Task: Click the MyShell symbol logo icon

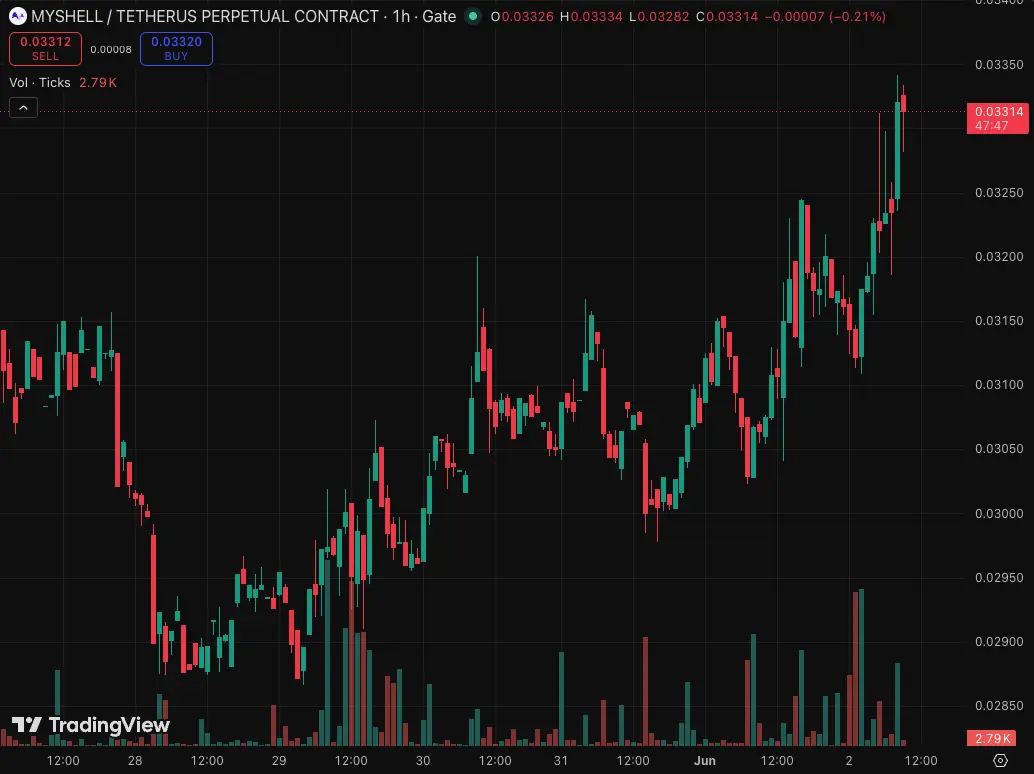Action: (18, 16)
